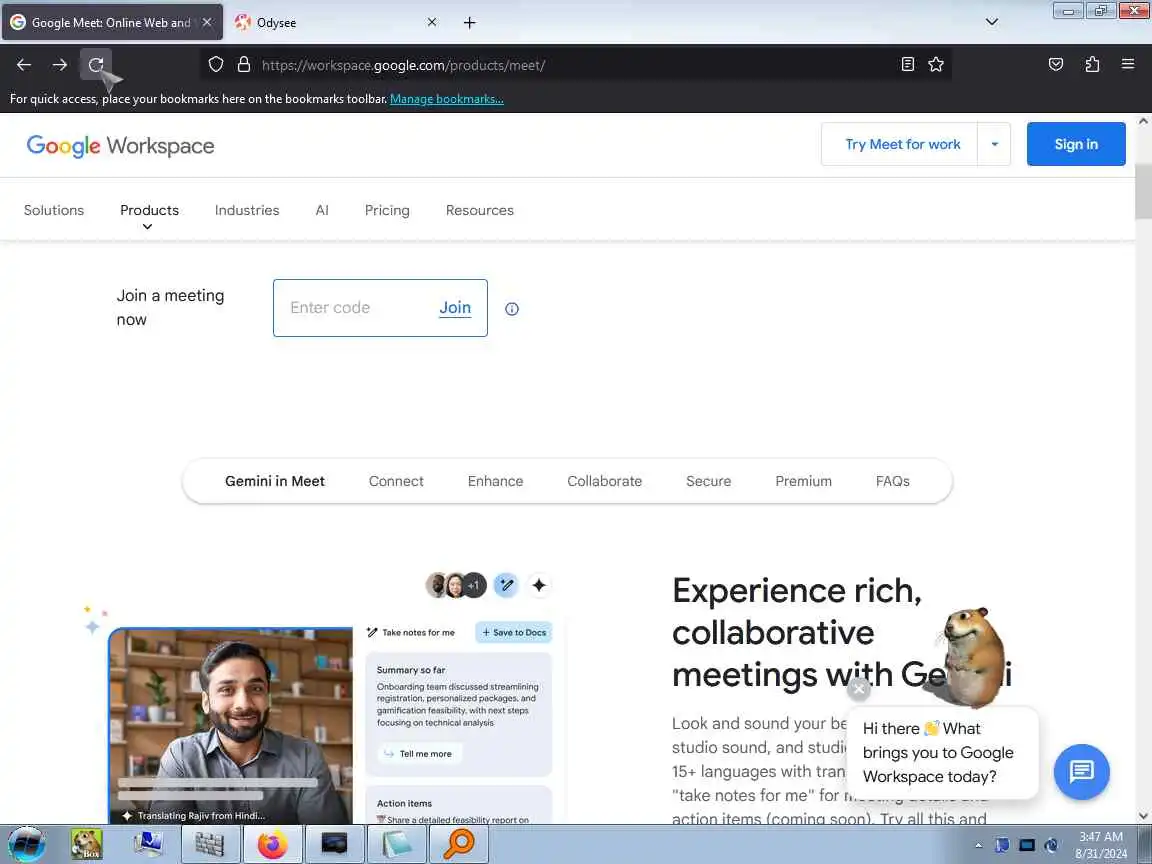Go forward with the browser forward arrow
The width and height of the screenshot is (1152, 864).
[x=60, y=65]
